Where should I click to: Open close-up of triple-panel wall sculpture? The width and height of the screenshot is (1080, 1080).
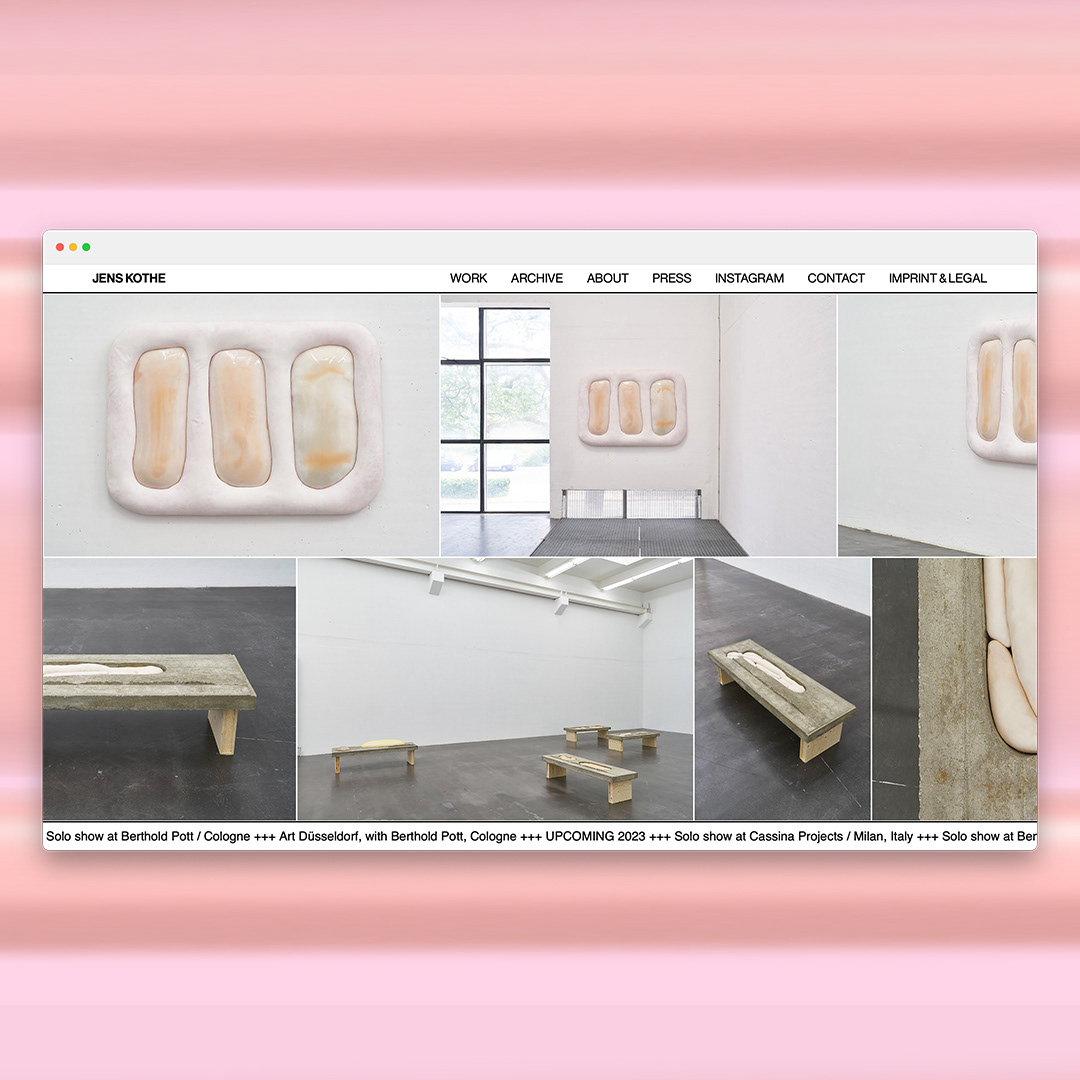(241, 425)
